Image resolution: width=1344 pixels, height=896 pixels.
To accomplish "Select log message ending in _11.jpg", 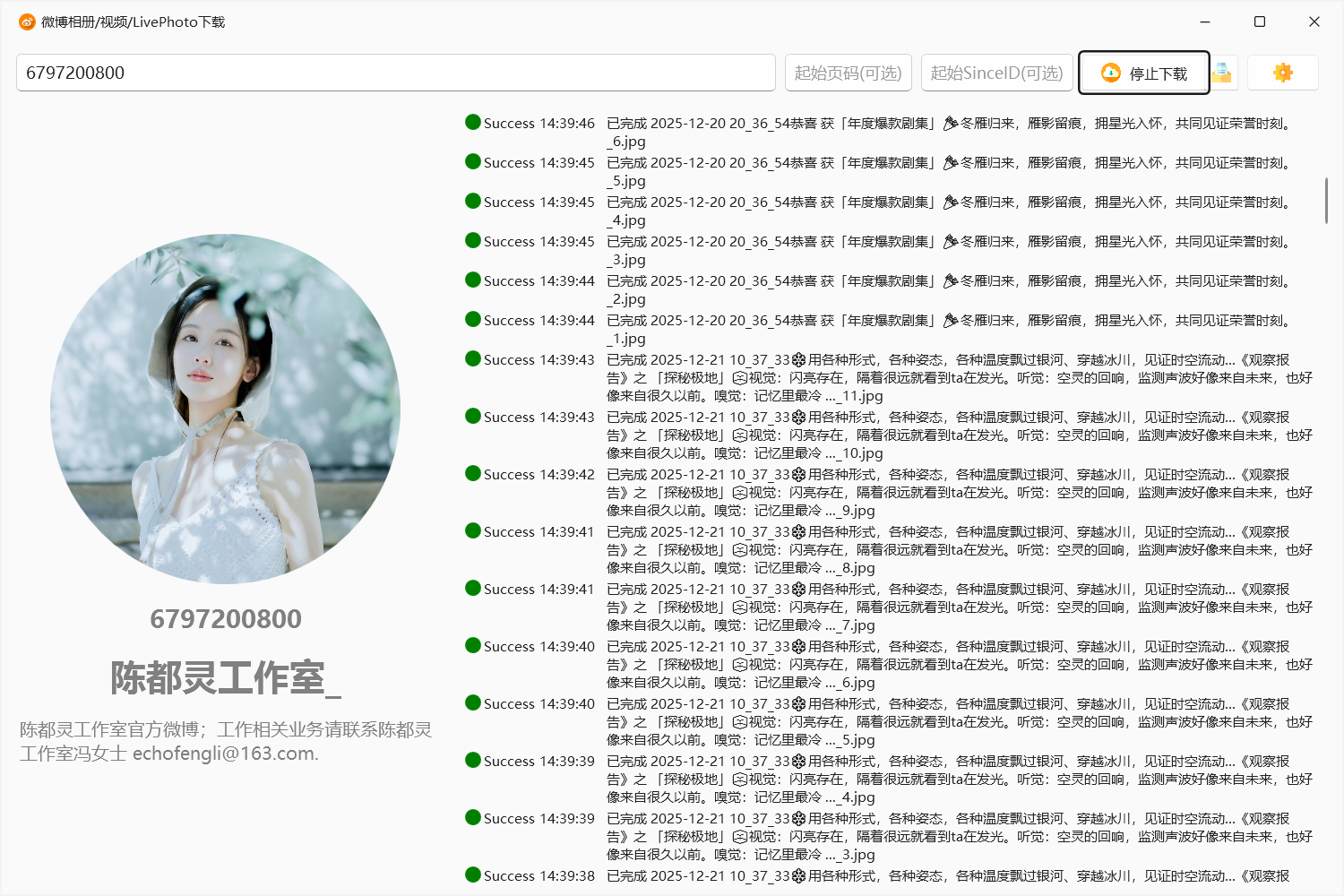I will point(960,378).
